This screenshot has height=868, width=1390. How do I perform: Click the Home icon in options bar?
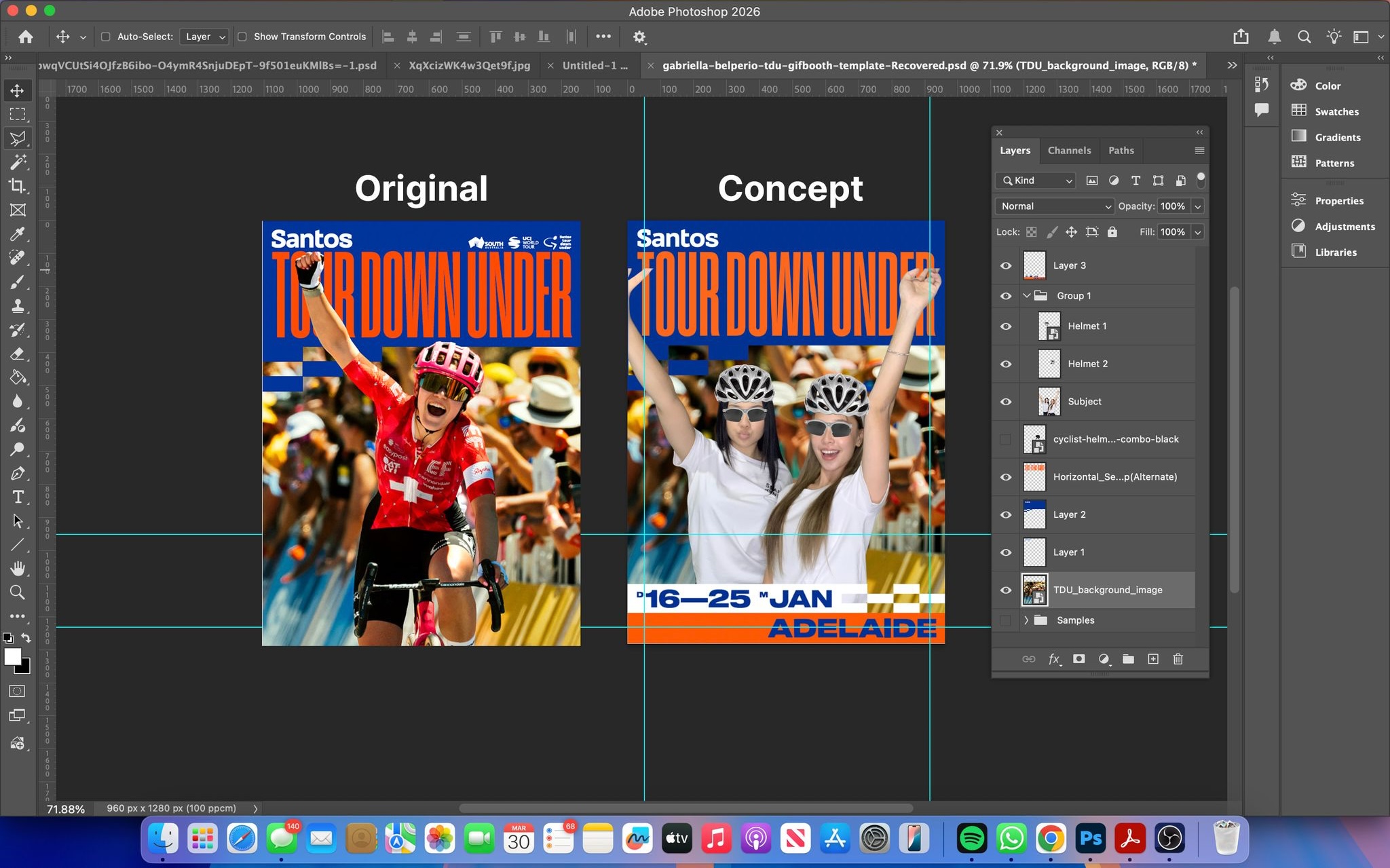(x=26, y=37)
